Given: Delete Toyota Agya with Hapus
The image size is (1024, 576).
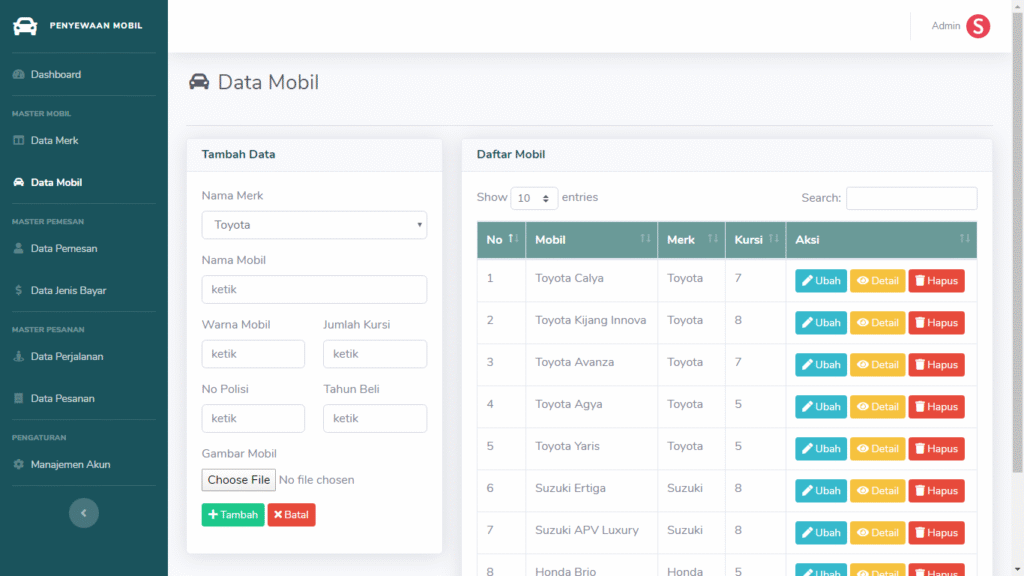Looking at the screenshot, I should (x=936, y=407).
